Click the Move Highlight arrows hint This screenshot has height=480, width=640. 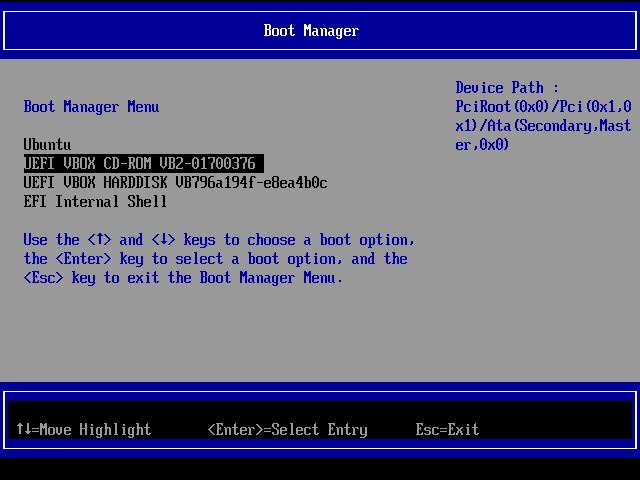click(x=84, y=430)
